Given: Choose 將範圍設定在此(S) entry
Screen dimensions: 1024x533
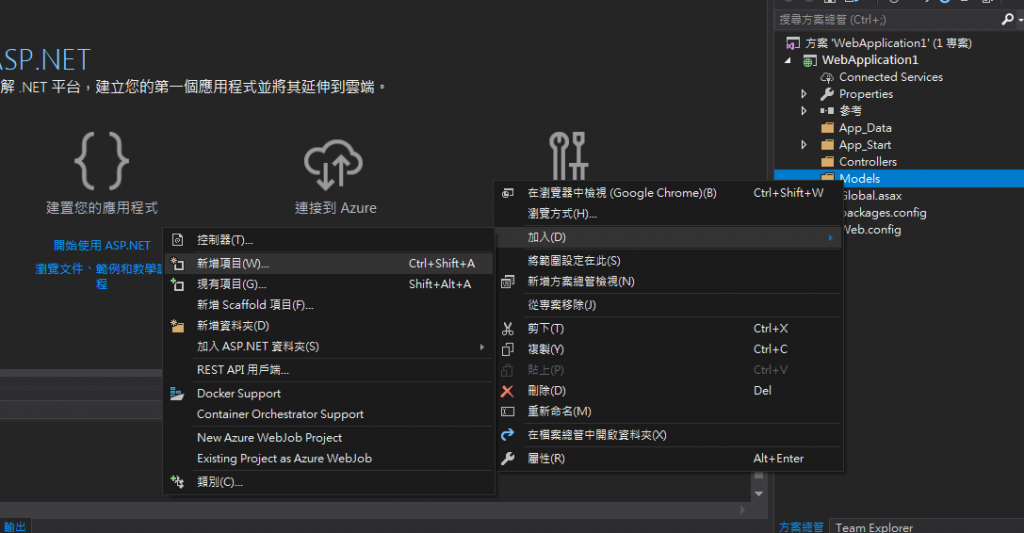Looking at the screenshot, I should tap(669, 261).
